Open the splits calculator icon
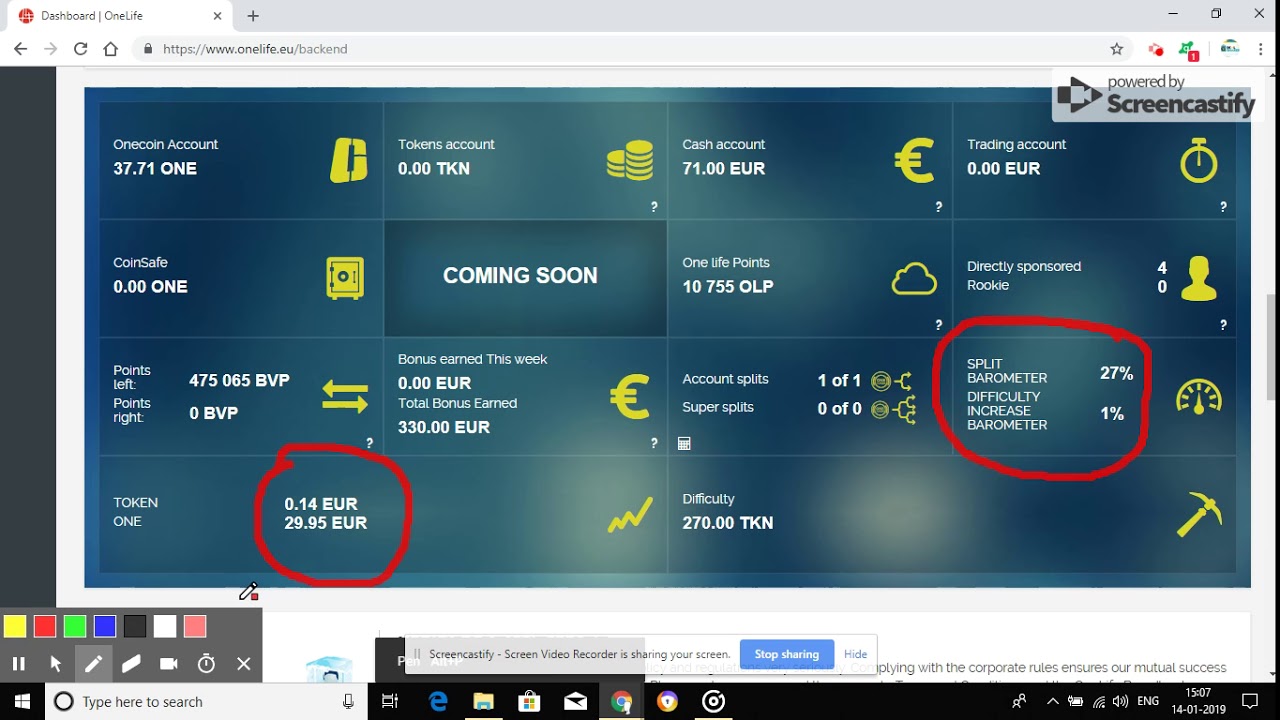1280x720 pixels. [684, 443]
